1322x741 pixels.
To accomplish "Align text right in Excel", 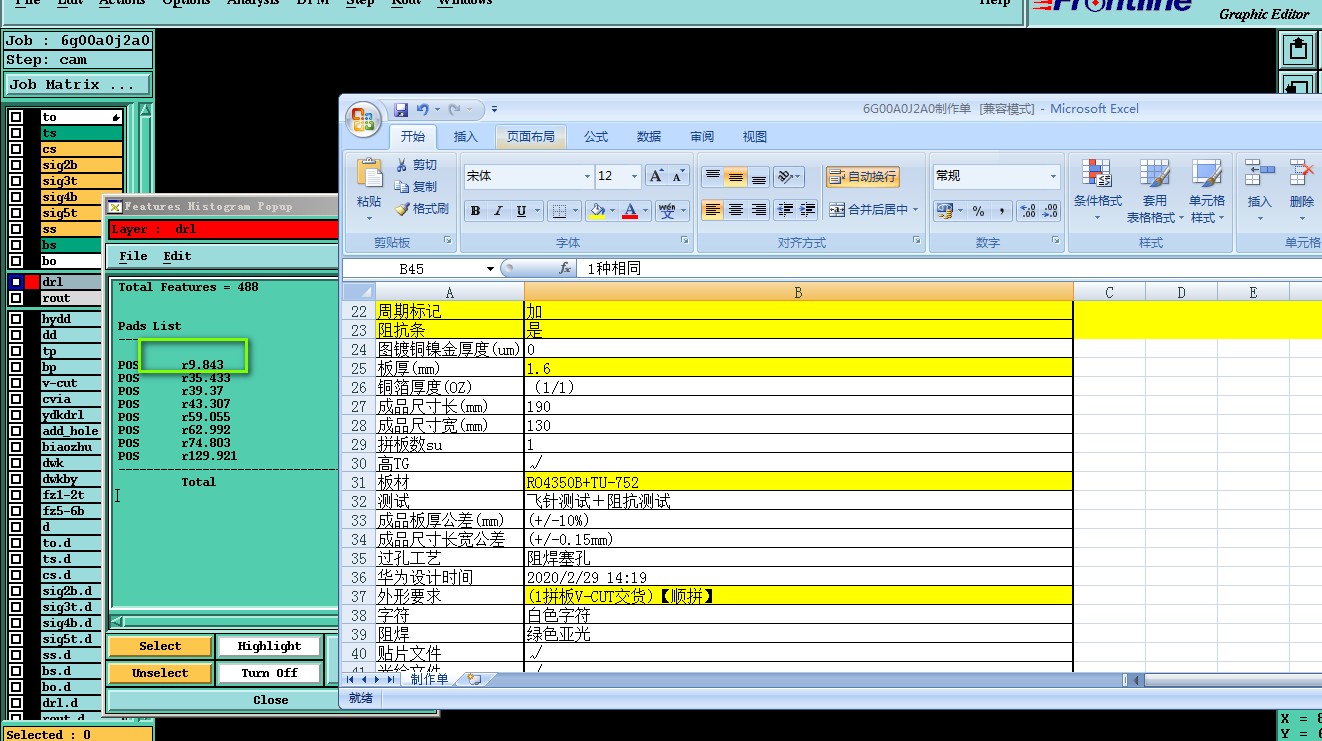I will [x=759, y=210].
